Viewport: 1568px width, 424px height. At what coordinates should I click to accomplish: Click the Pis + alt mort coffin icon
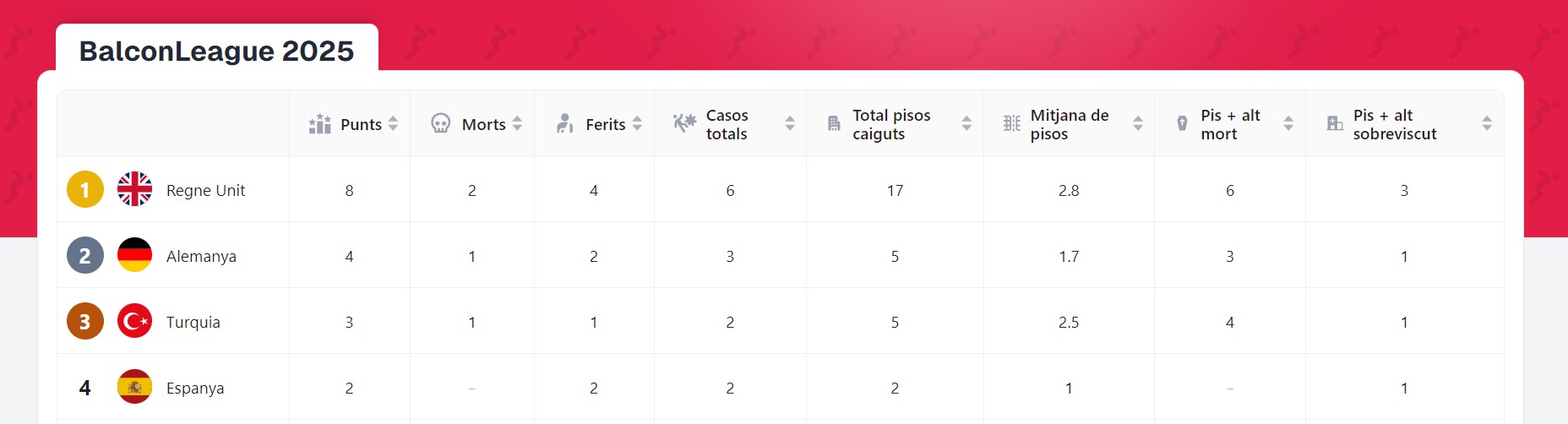(1182, 124)
